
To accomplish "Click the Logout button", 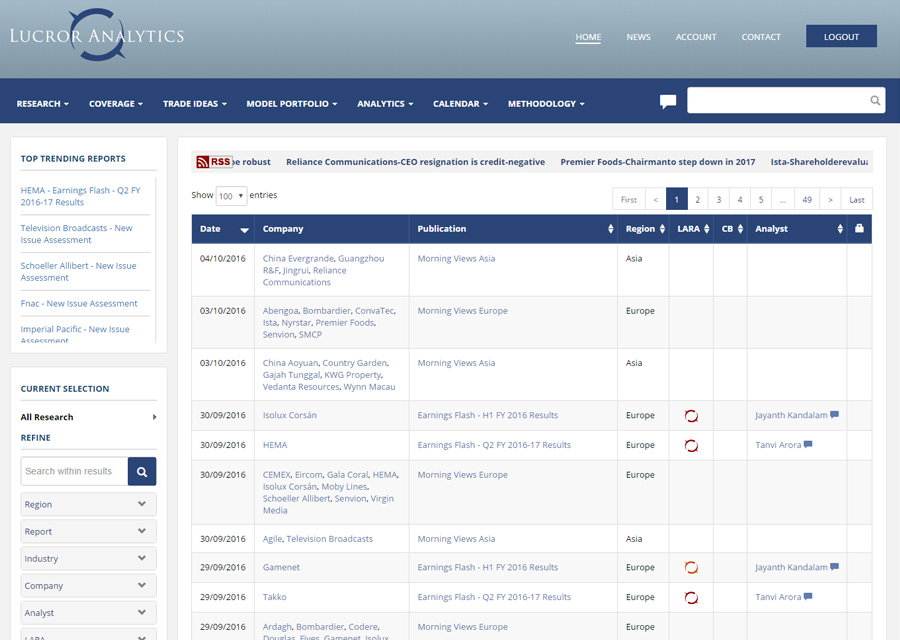I will pyautogui.click(x=841, y=36).
